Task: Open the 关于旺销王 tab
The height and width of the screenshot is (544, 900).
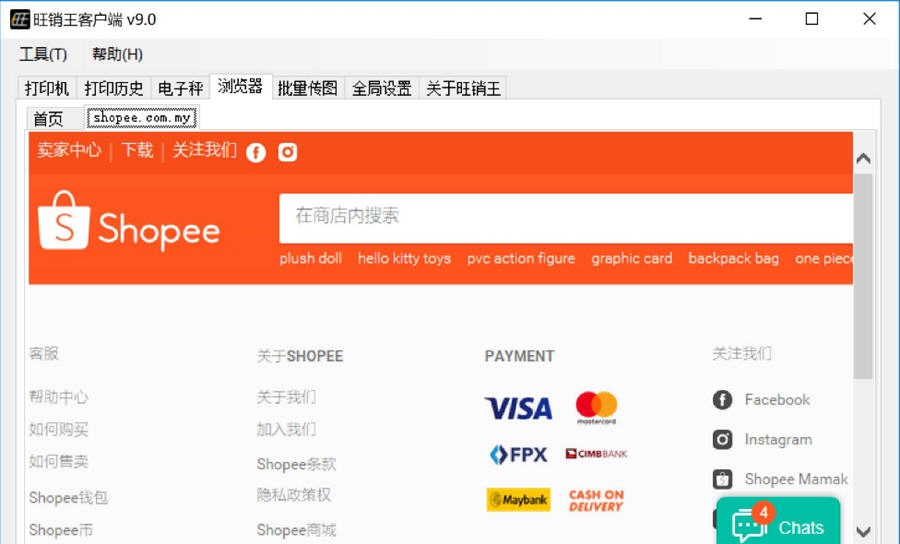Action: point(463,88)
